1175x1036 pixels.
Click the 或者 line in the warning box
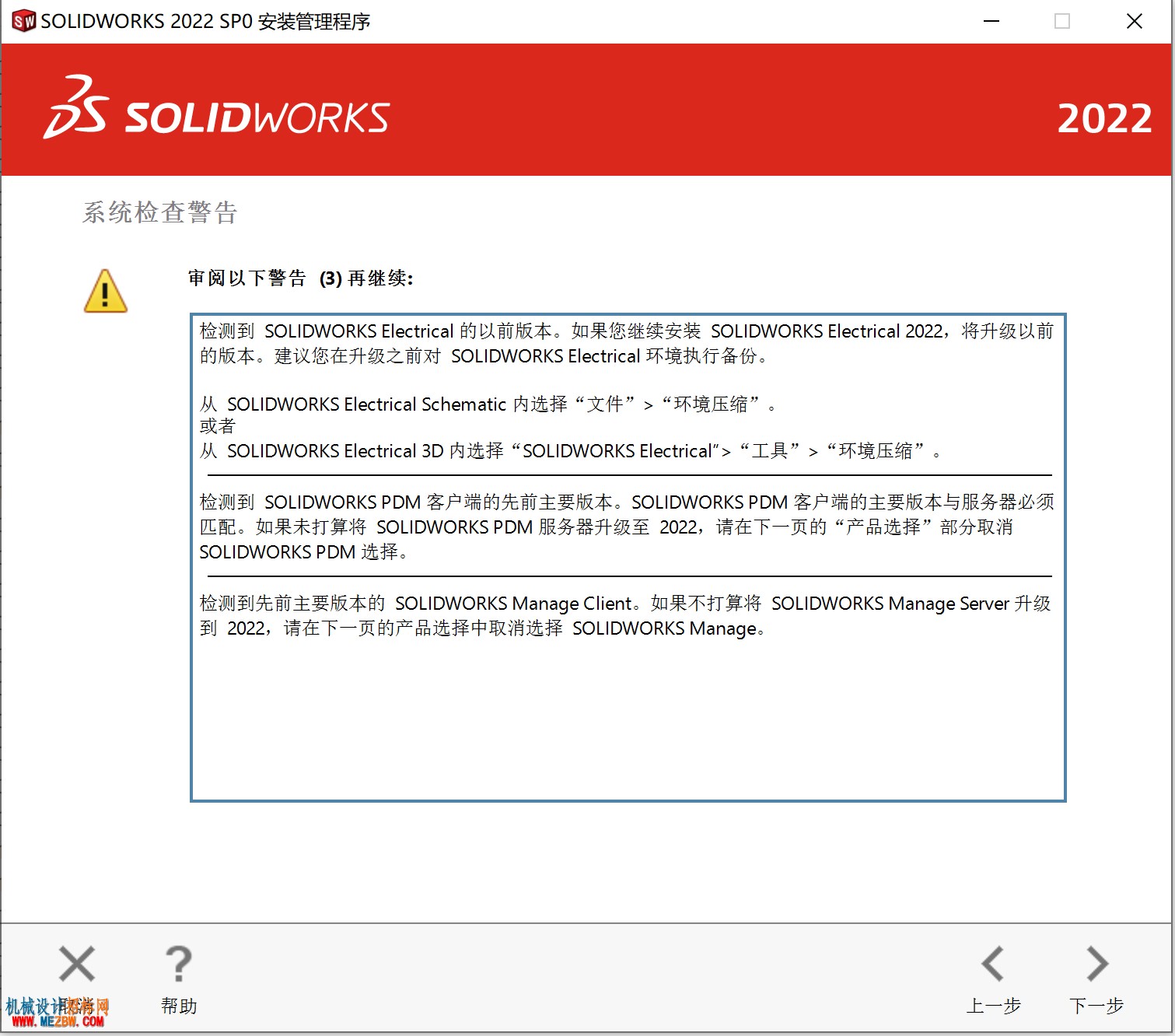217,426
